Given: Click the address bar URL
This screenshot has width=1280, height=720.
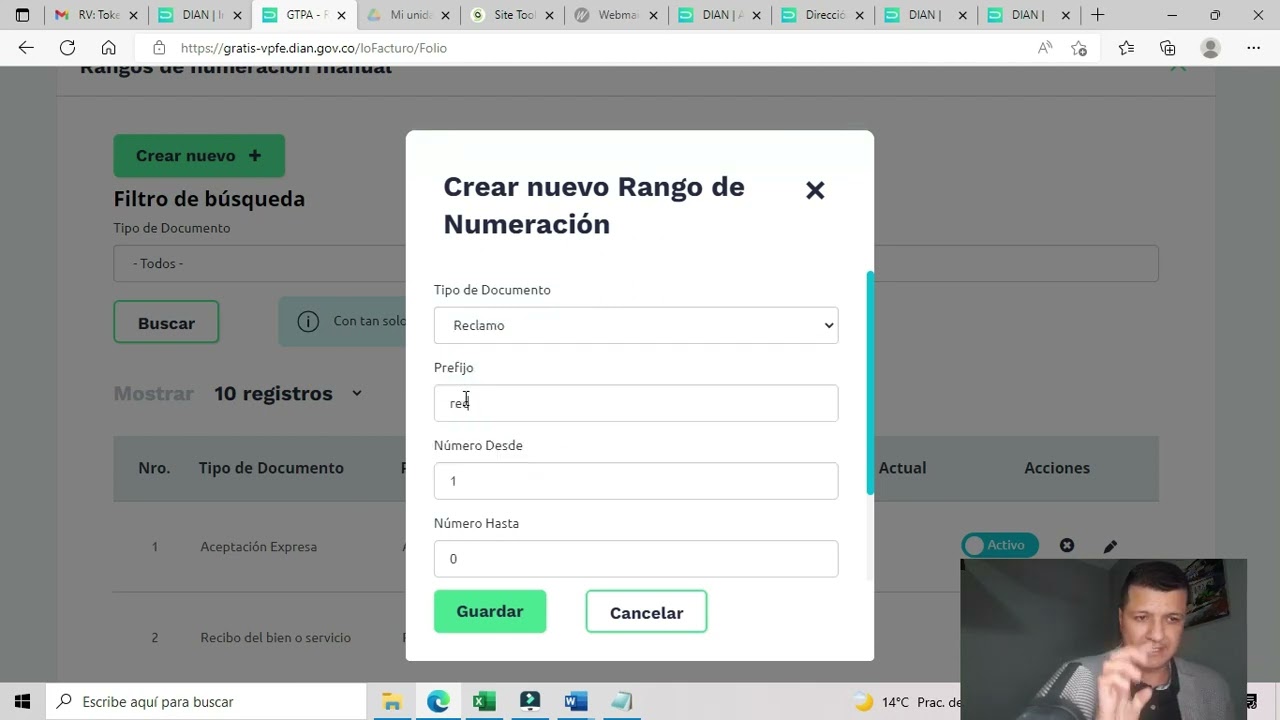Looking at the screenshot, I should (313, 48).
